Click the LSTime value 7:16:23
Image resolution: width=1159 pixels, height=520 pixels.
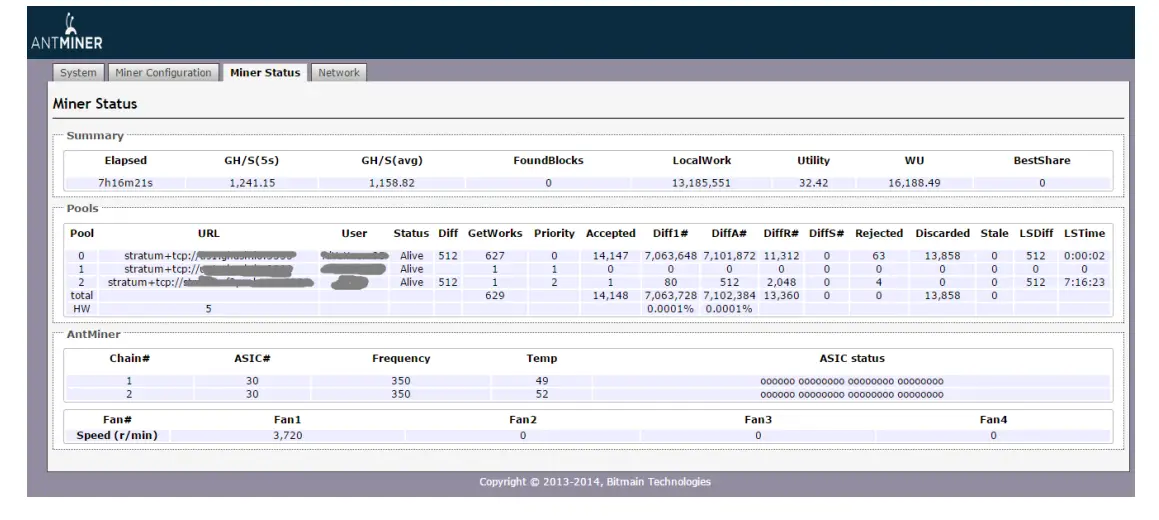coord(1084,283)
